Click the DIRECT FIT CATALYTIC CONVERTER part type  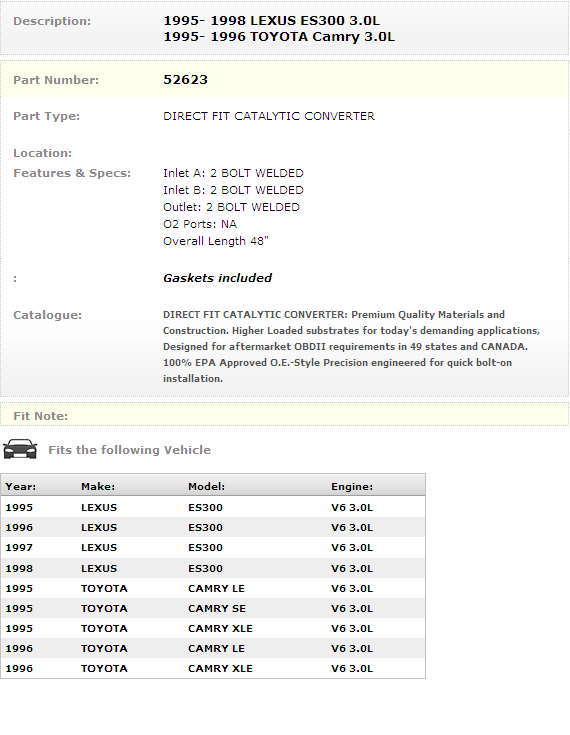point(269,116)
